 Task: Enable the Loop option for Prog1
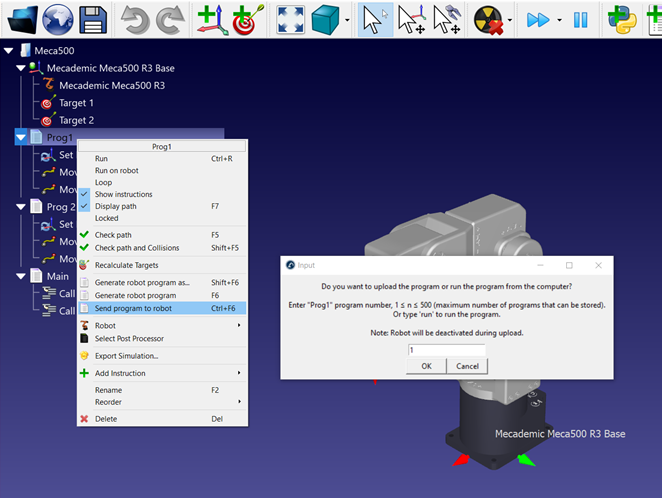[103, 182]
